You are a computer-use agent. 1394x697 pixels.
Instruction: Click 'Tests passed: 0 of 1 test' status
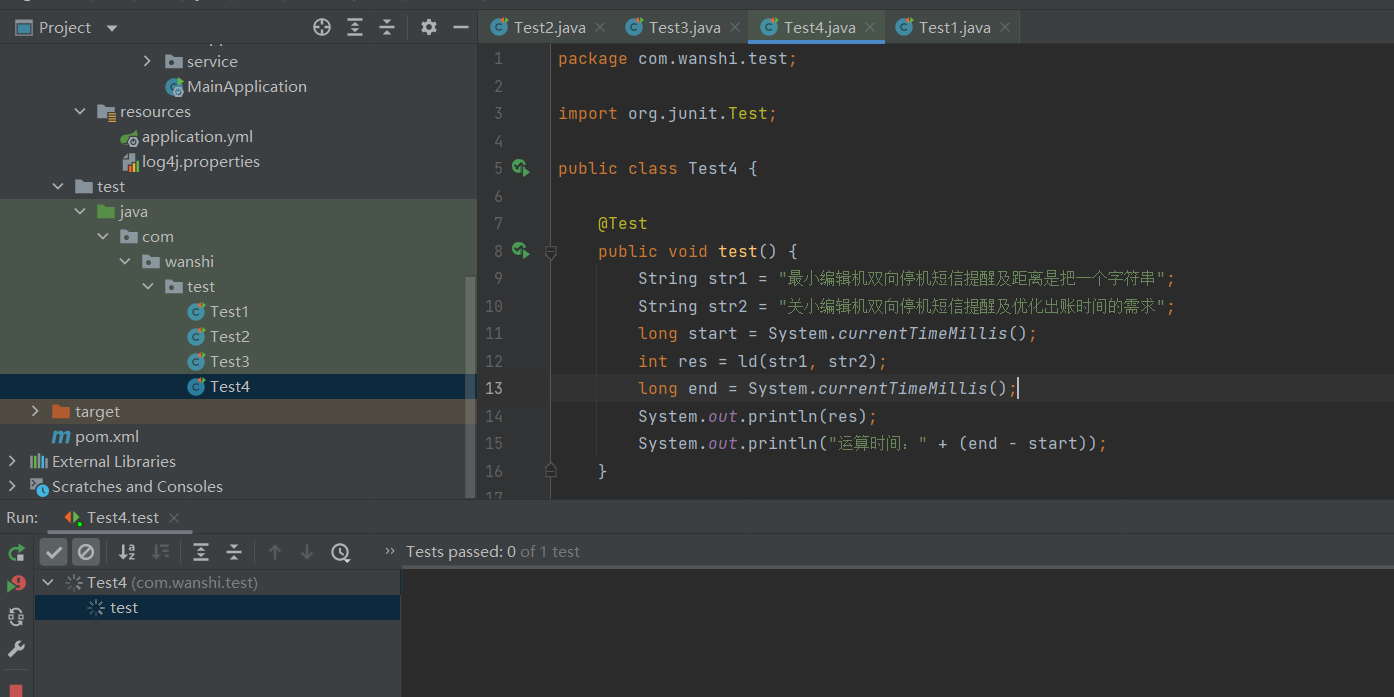coord(493,552)
